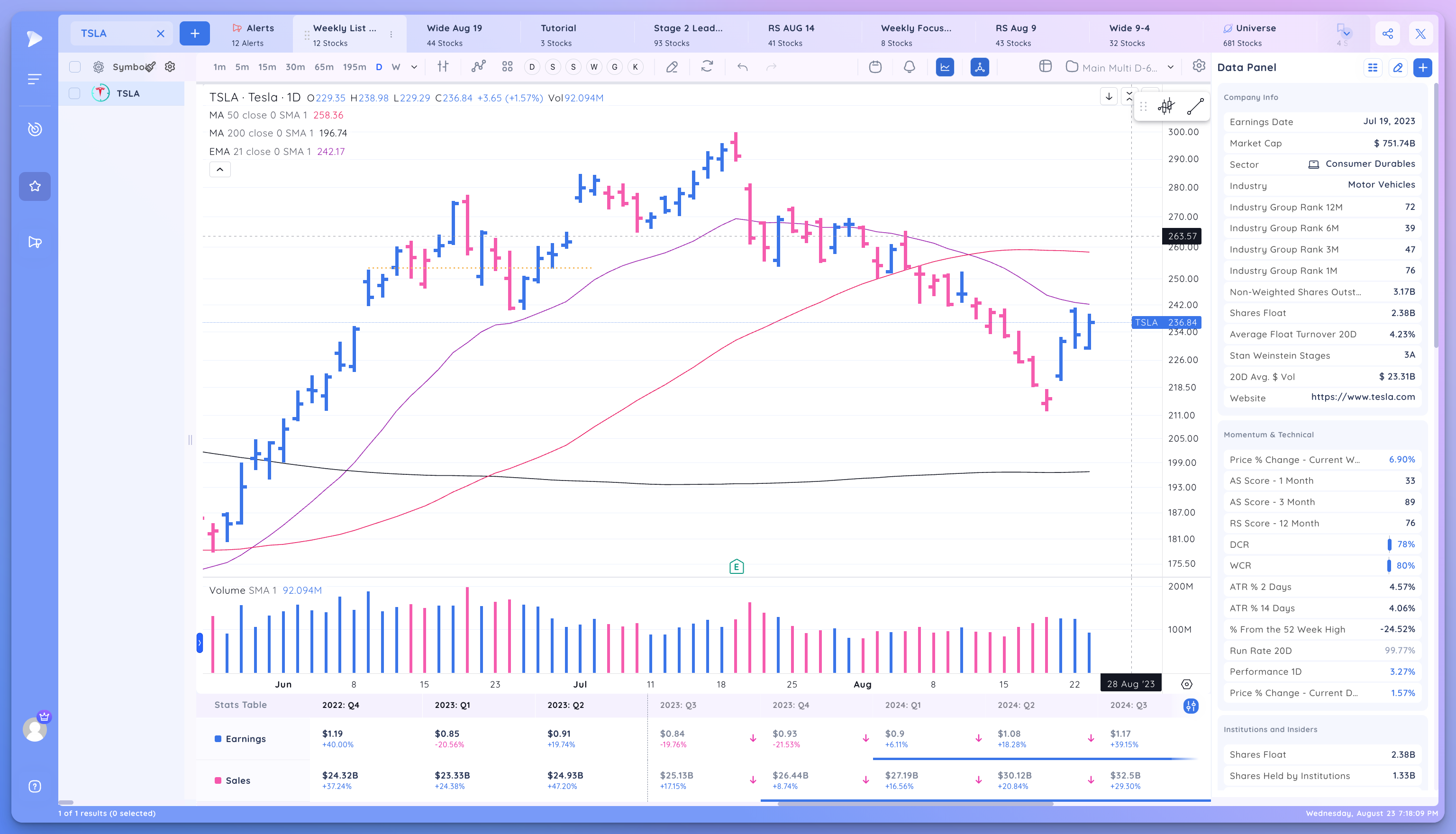Expand the timeframe chevron dropdown
Image resolution: width=1456 pixels, height=834 pixels.
[414, 67]
